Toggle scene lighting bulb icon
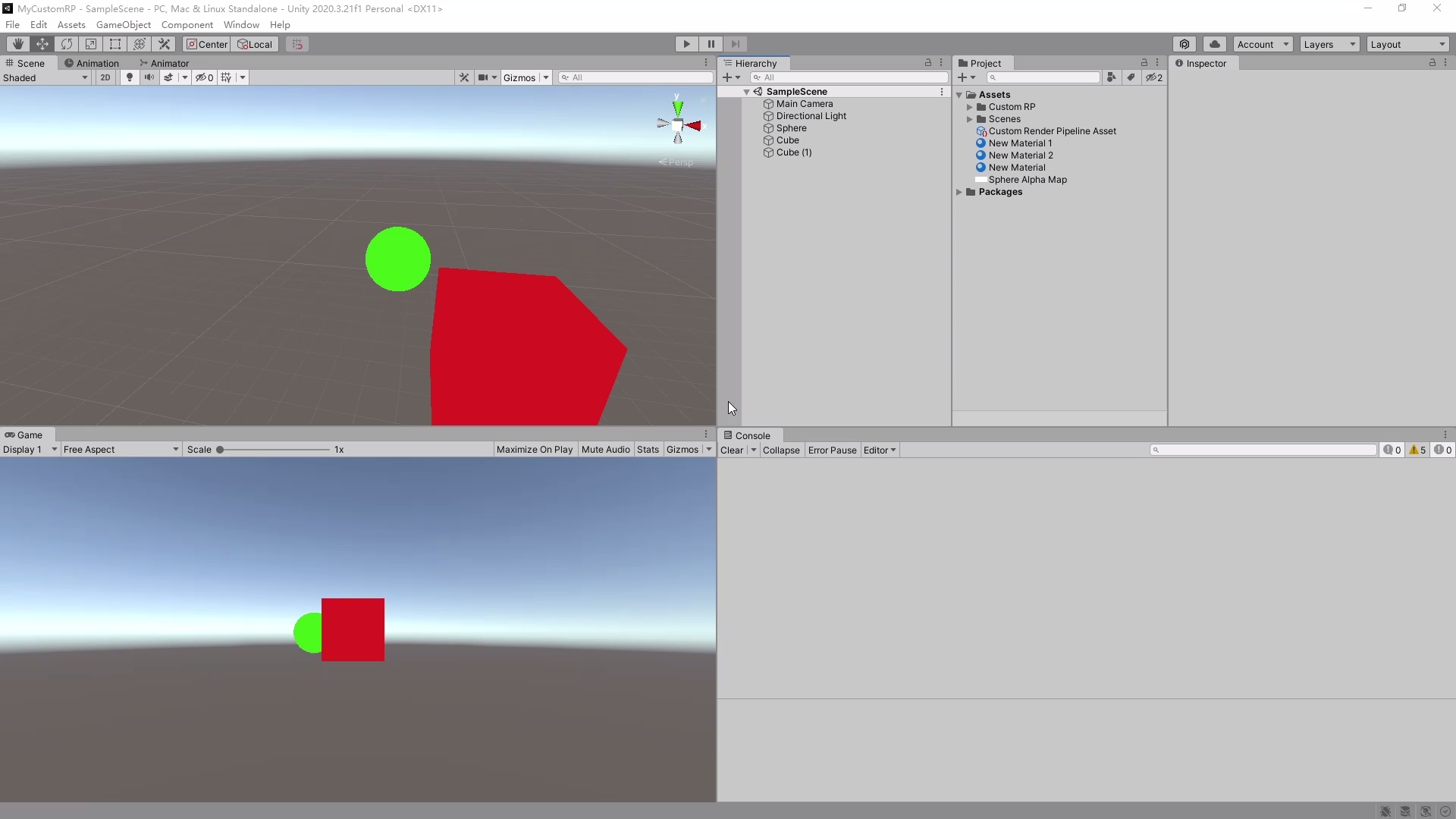Viewport: 1456px width, 819px height. (129, 77)
